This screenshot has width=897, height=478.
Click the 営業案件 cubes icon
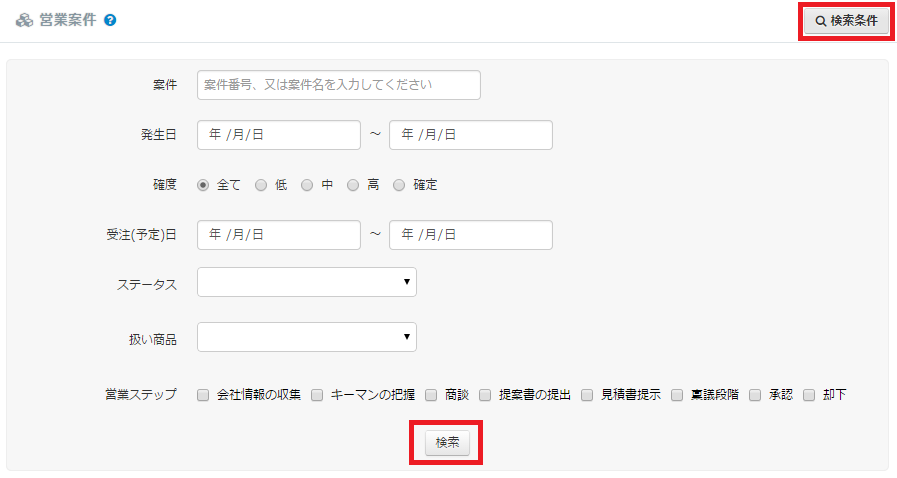(x=24, y=20)
